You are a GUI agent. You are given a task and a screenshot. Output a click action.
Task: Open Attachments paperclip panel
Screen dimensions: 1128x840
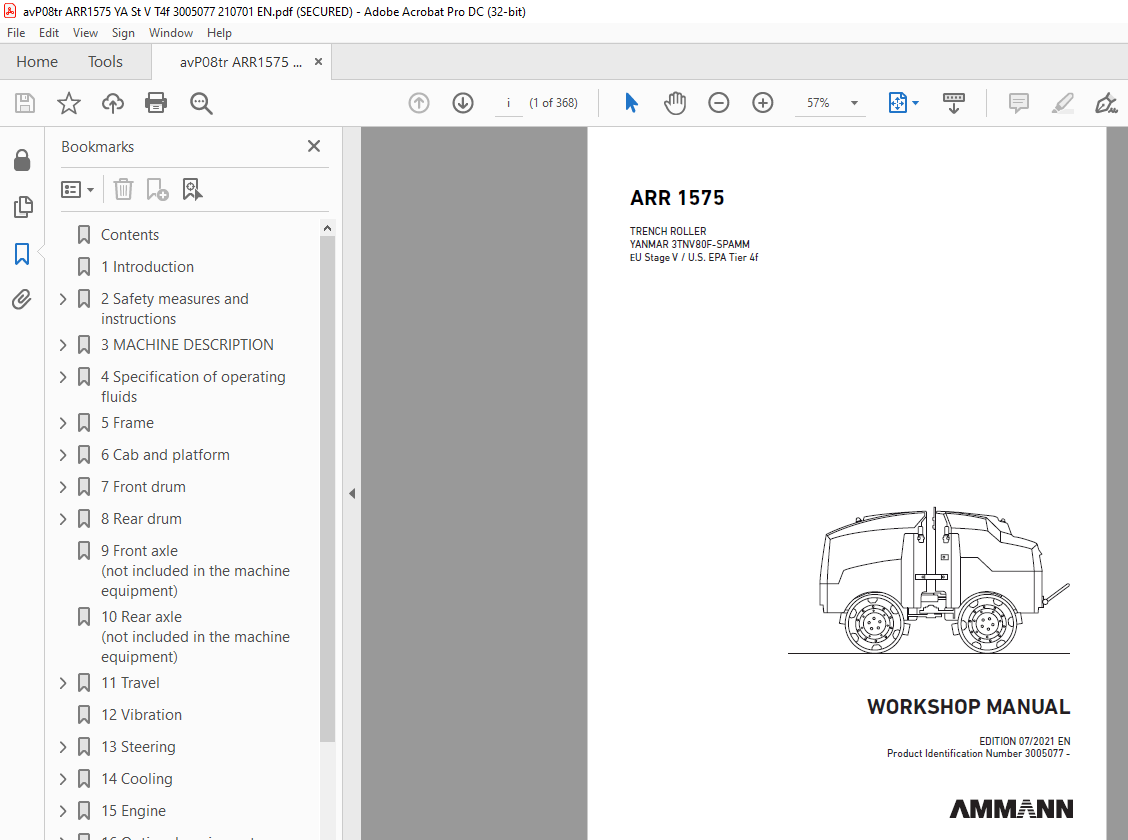[x=22, y=299]
